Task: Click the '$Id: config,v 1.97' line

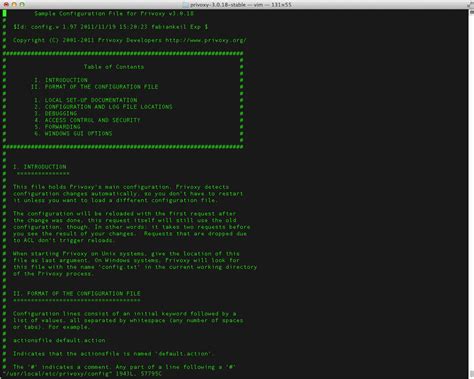Action: tap(110, 27)
